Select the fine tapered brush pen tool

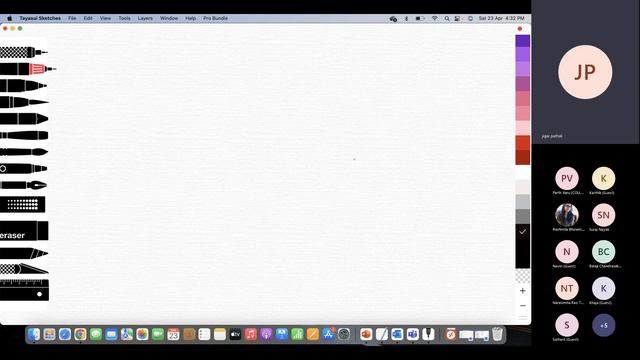(24, 102)
